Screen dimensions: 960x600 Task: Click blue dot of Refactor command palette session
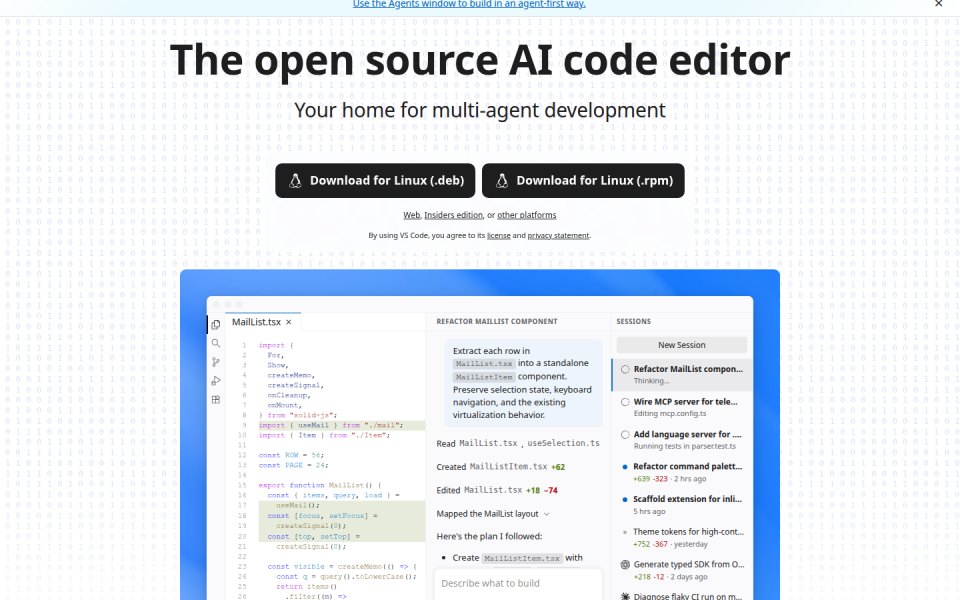[x=624, y=467]
